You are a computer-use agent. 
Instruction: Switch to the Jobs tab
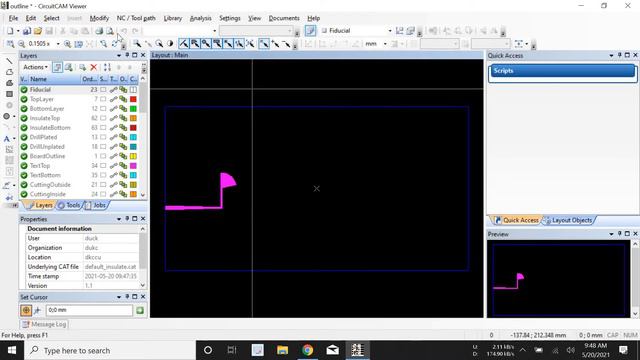(96, 205)
